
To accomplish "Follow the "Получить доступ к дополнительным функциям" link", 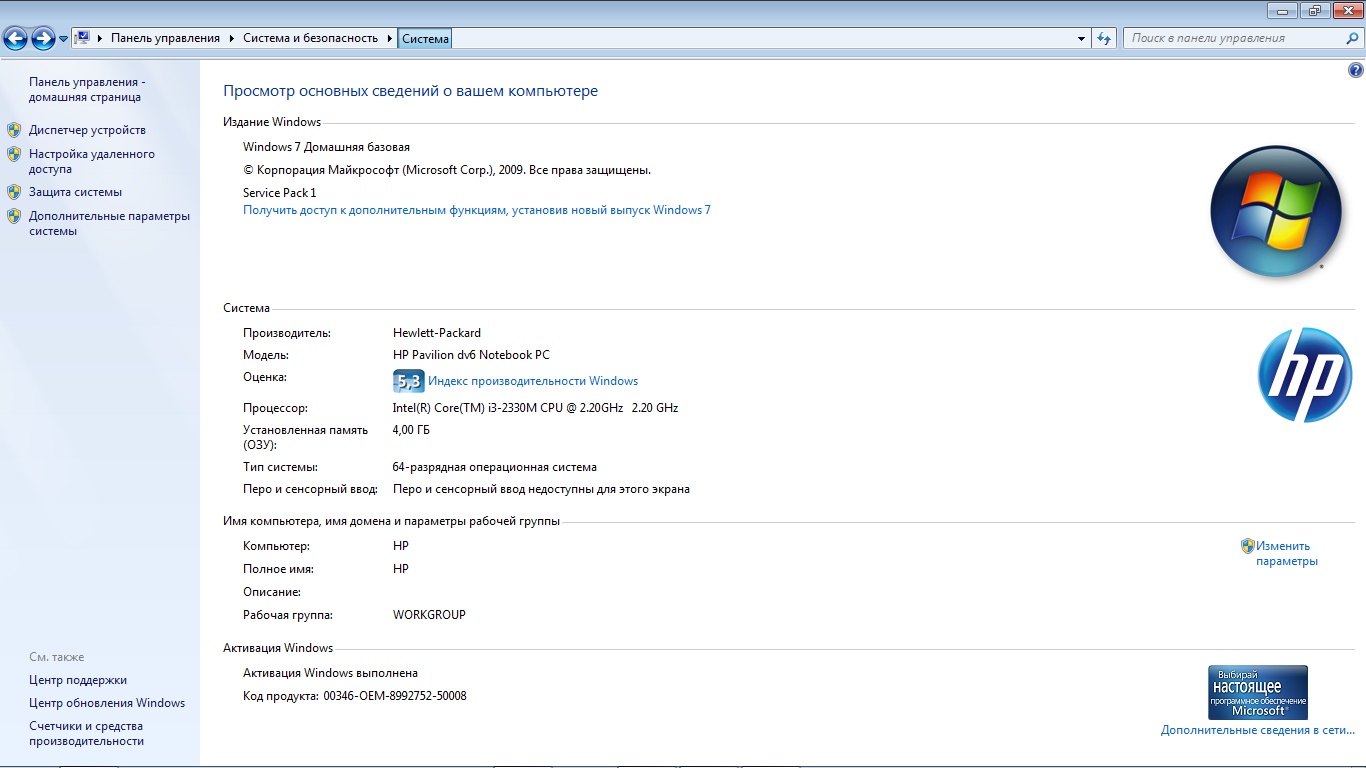I will pyautogui.click(x=477, y=210).
